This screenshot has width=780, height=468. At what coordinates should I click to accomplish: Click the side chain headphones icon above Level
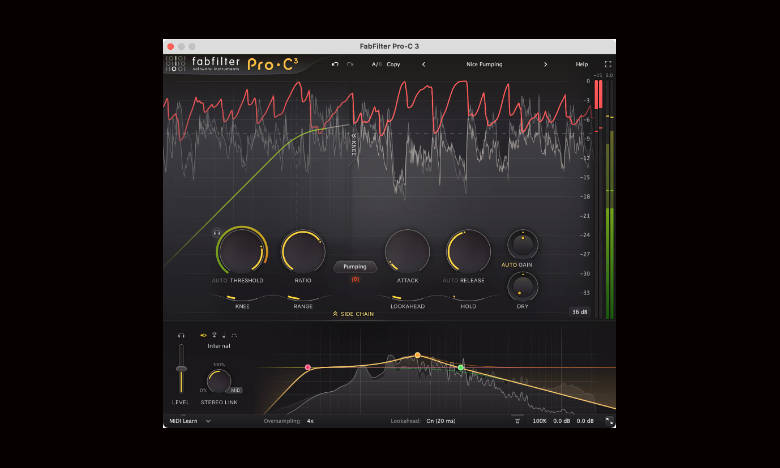click(x=181, y=335)
